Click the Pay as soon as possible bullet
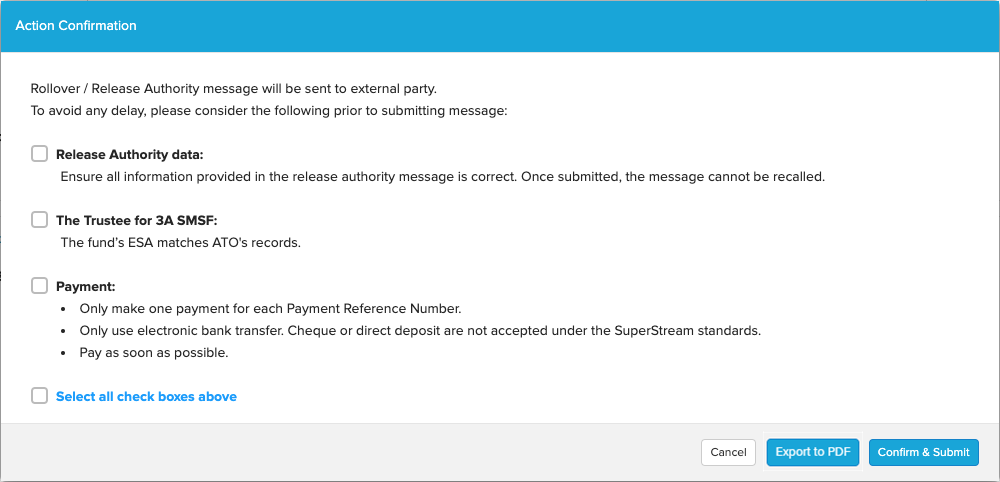Viewport: 1000px width, 482px height. point(154,353)
